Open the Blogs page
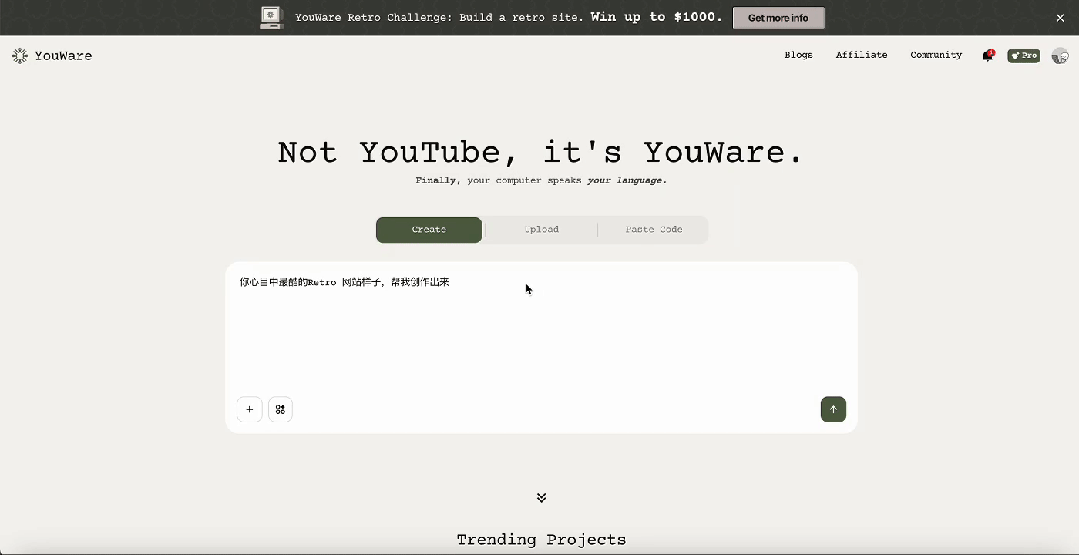1079x555 pixels. pyautogui.click(x=798, y=56)
